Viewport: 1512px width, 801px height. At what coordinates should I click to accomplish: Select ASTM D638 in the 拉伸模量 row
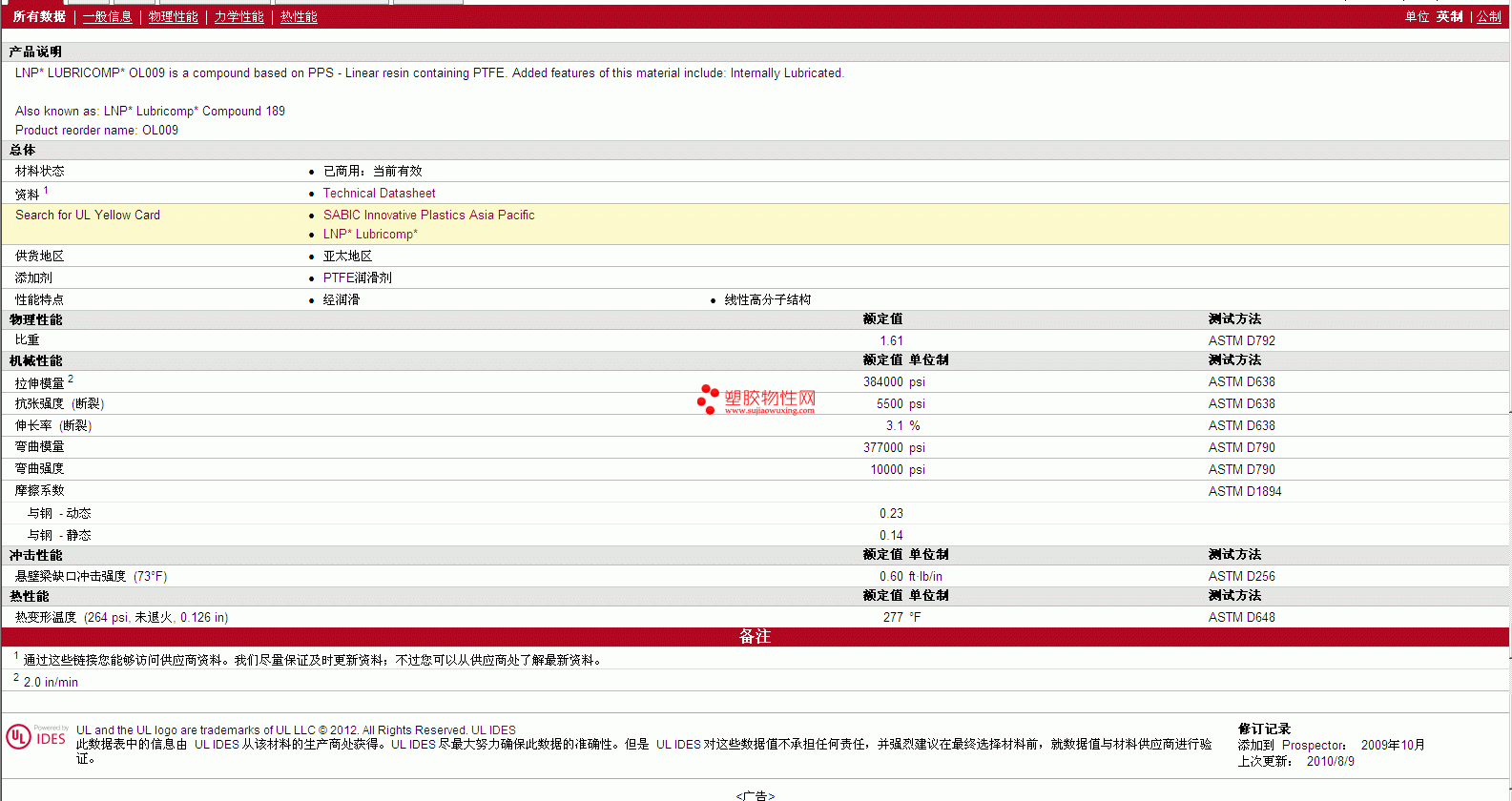coord(1242,382)
